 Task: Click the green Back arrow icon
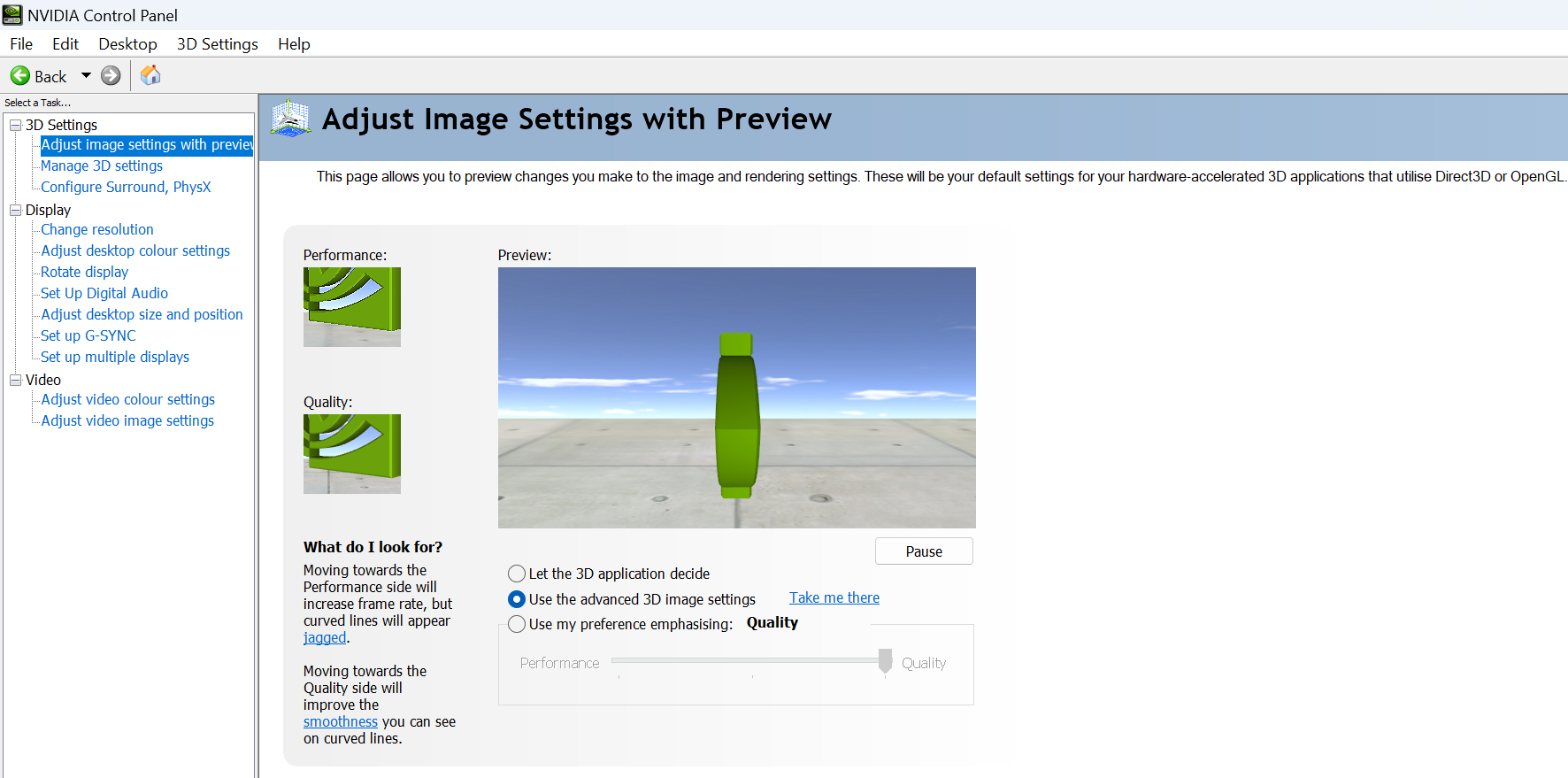[x=20, y=76]
